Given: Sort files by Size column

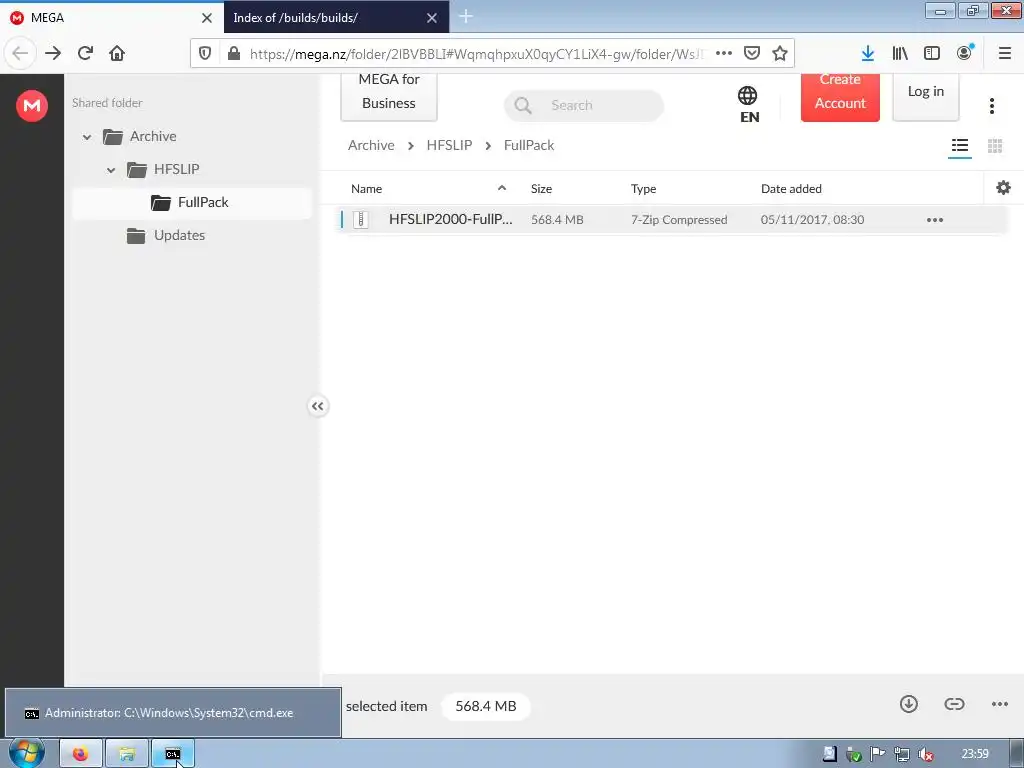Looking at the screenshot, I should (541, 189).
